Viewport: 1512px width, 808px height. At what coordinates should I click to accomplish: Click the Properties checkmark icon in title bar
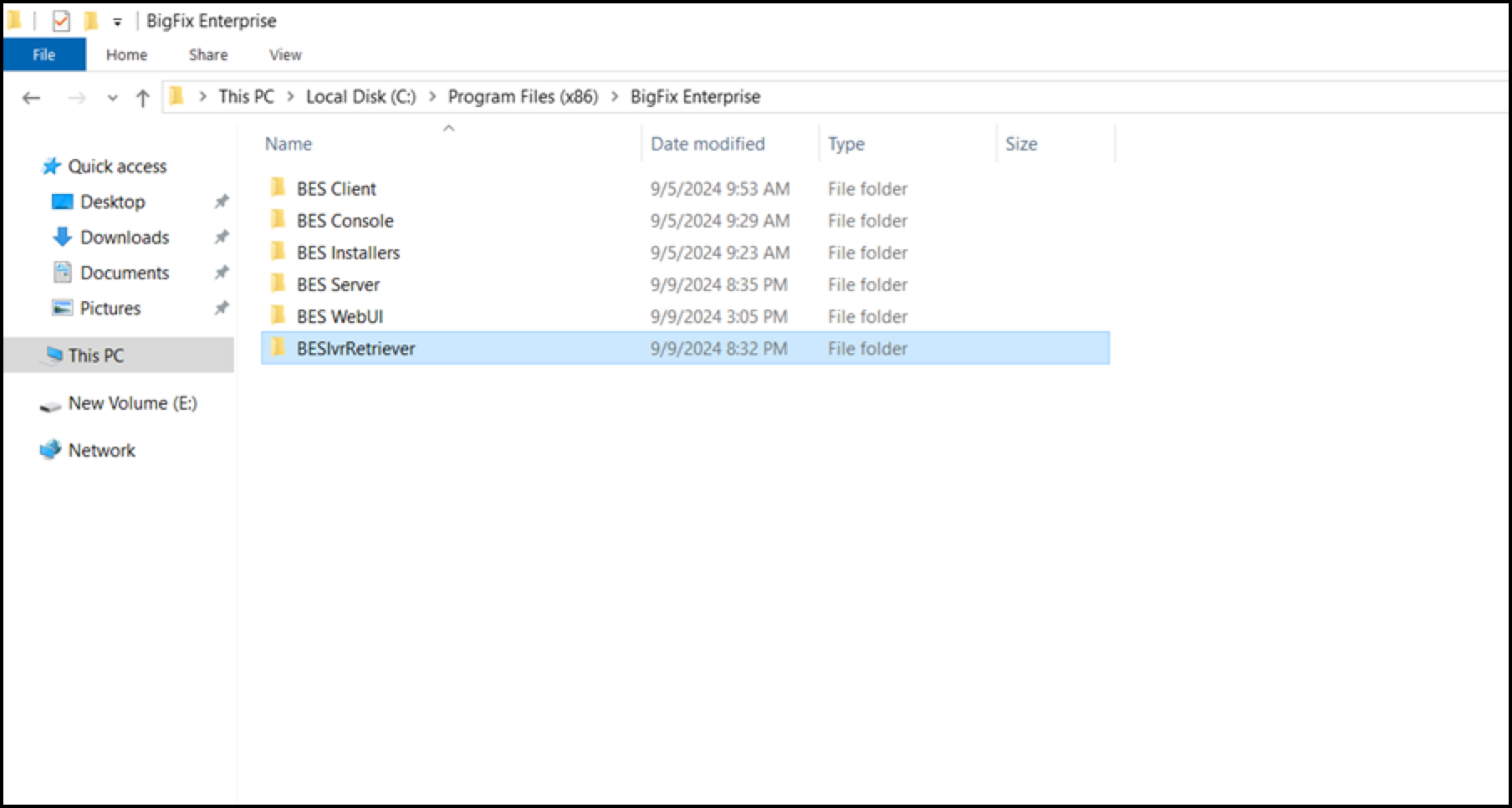61,20
